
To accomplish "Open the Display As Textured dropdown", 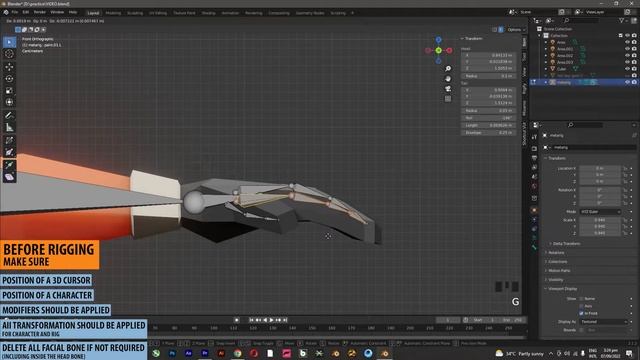I will tap(603, 322).
